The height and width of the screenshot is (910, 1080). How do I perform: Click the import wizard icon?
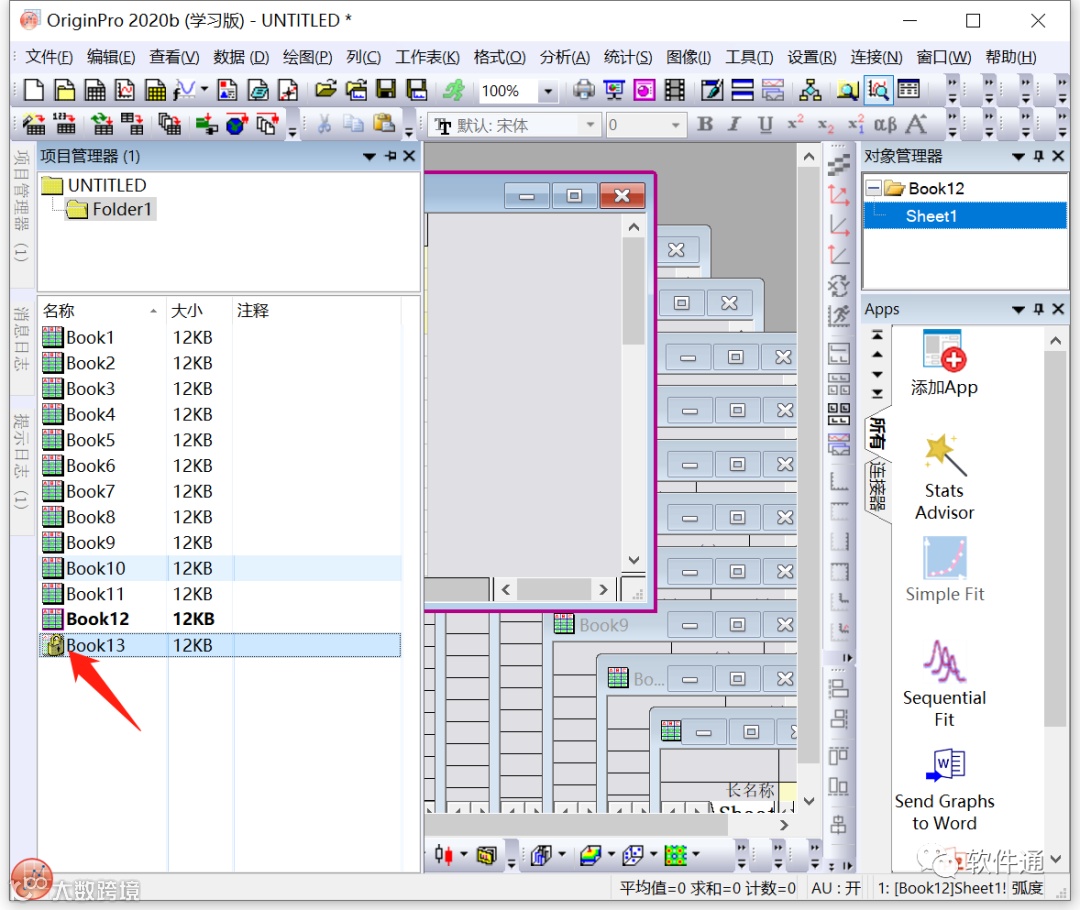click(34, 125)
